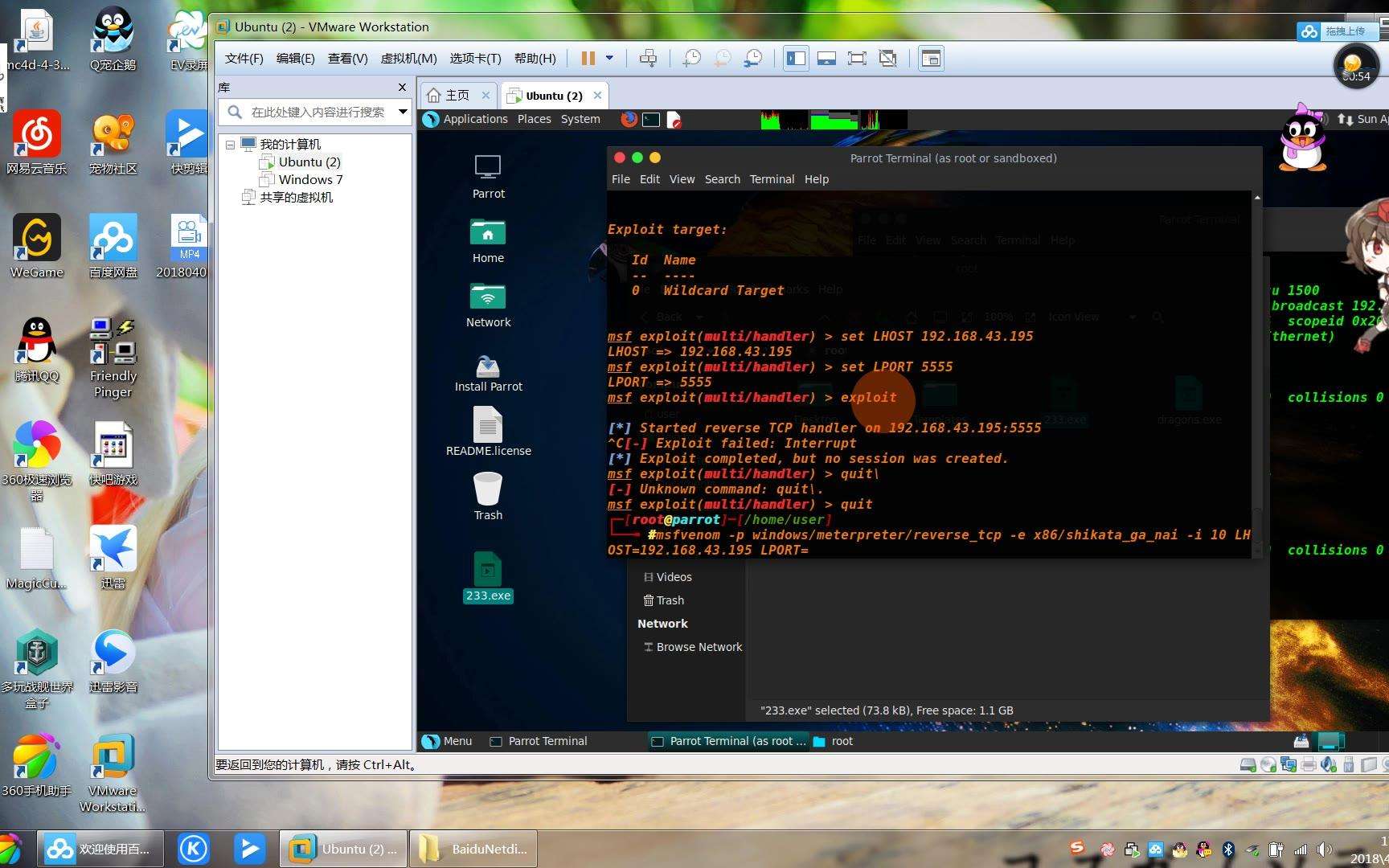Screen dimensions: 1389x868
Task: Open terminal File menu
Action: coord(621,179)
